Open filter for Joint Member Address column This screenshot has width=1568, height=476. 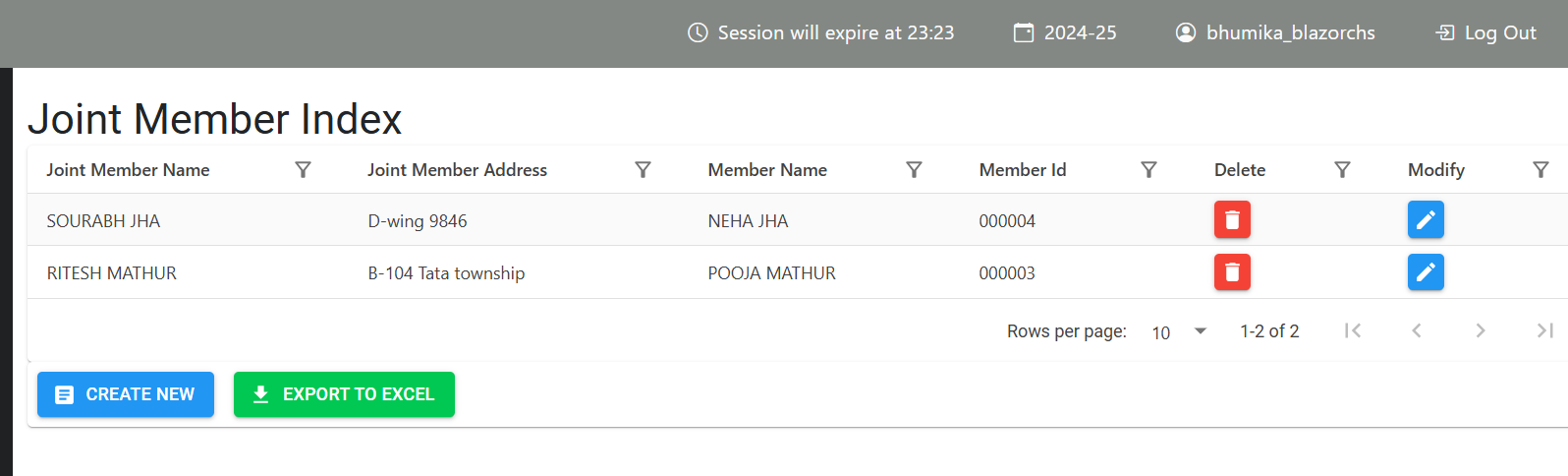click(x=643, y=170)
